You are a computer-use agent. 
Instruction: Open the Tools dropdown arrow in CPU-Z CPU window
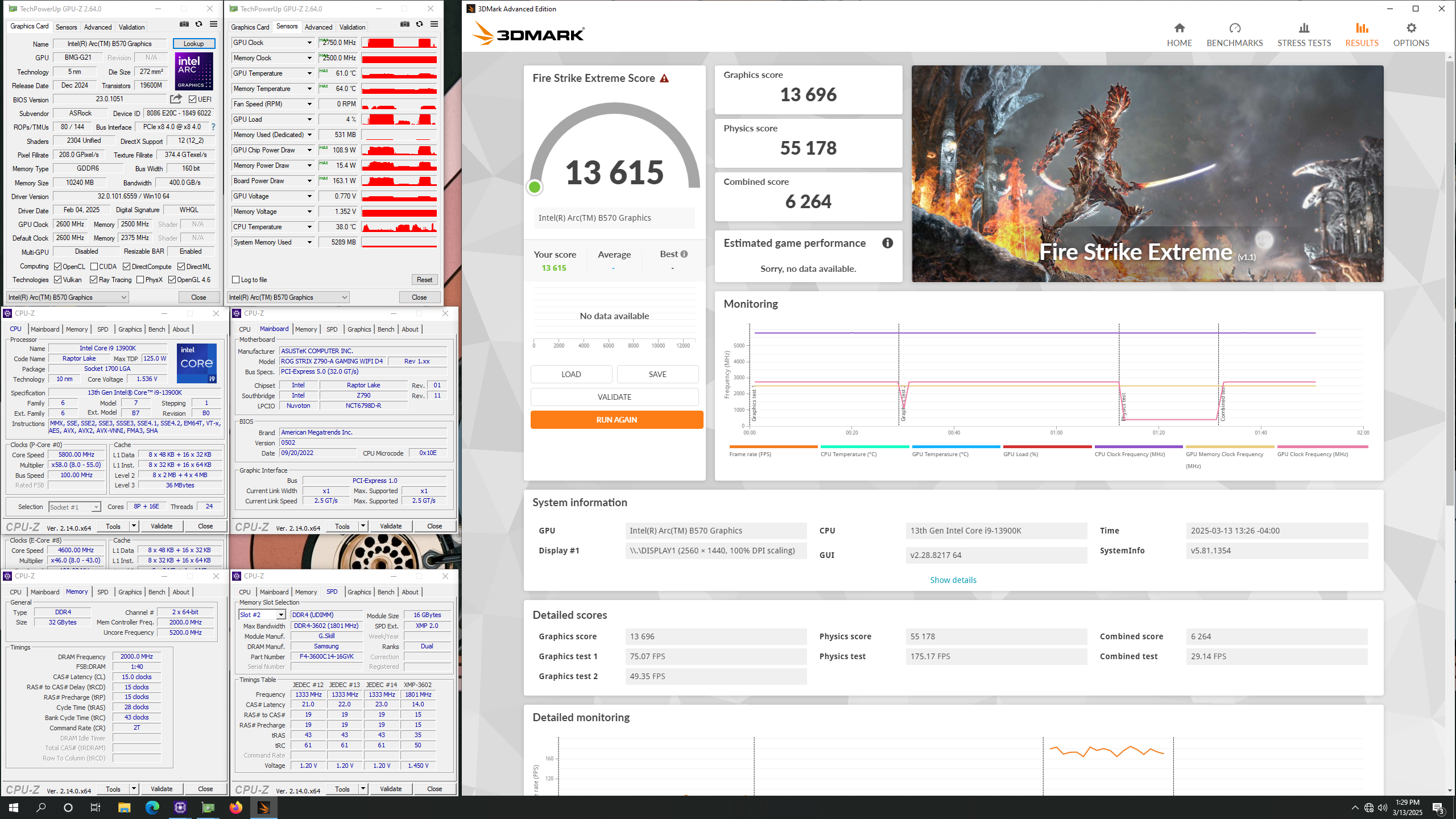point(134,526)
